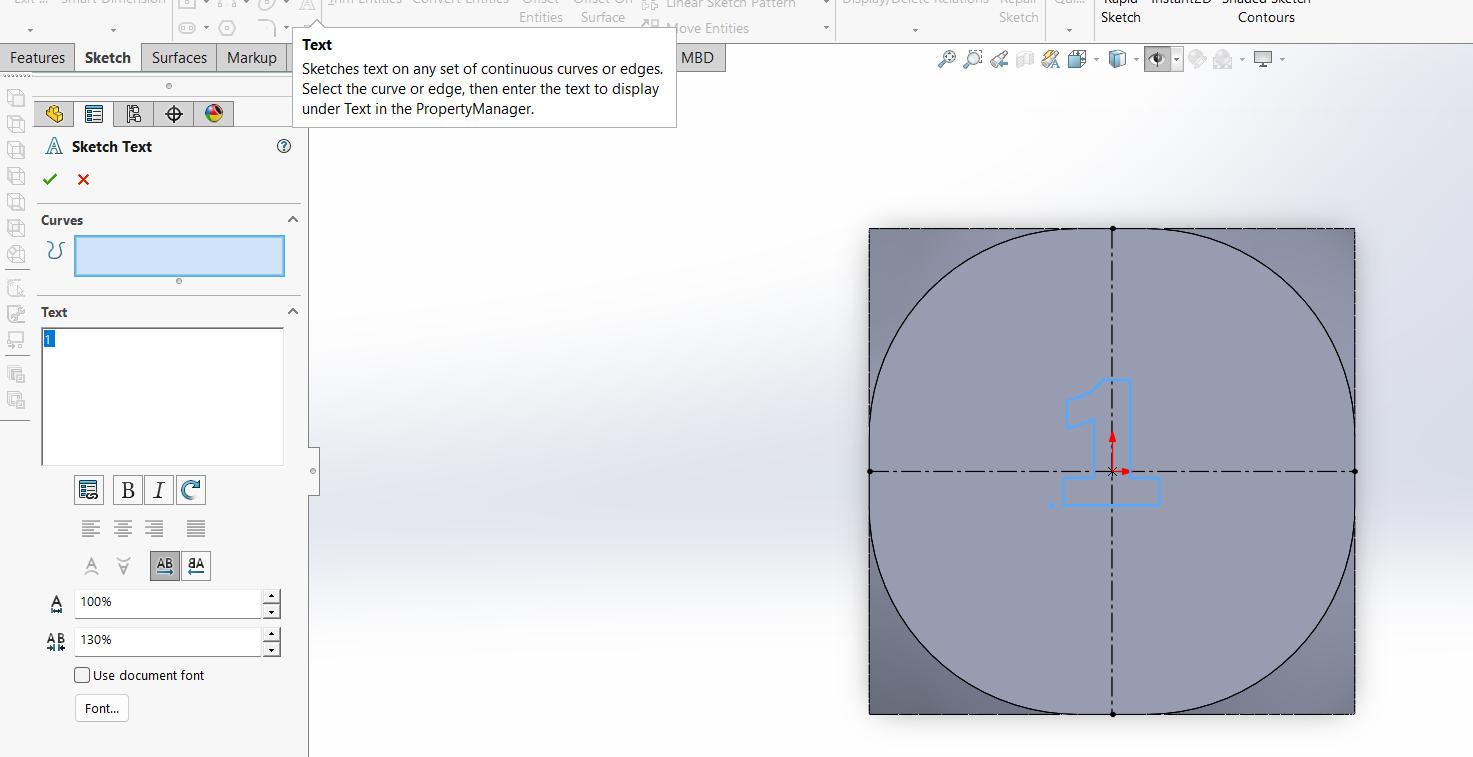Open Hide/Show Items dropdown arrow
The image size is (1473, 757).
pos(1176,60)
